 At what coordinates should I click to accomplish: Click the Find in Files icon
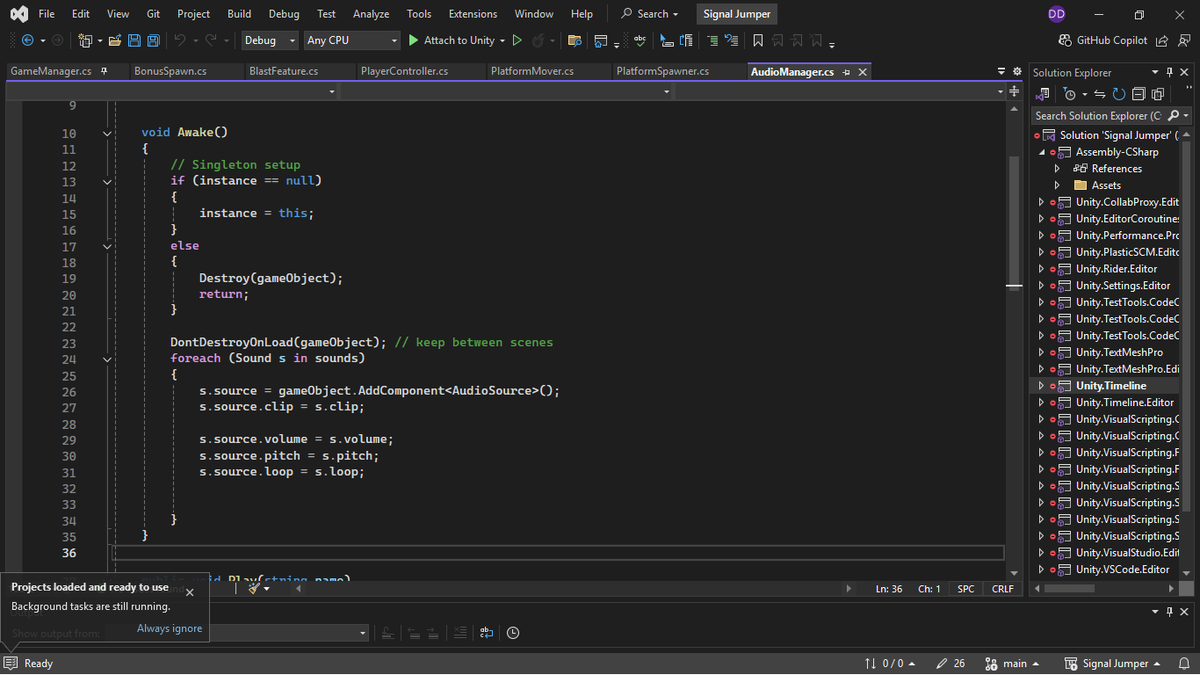[574, 40]
